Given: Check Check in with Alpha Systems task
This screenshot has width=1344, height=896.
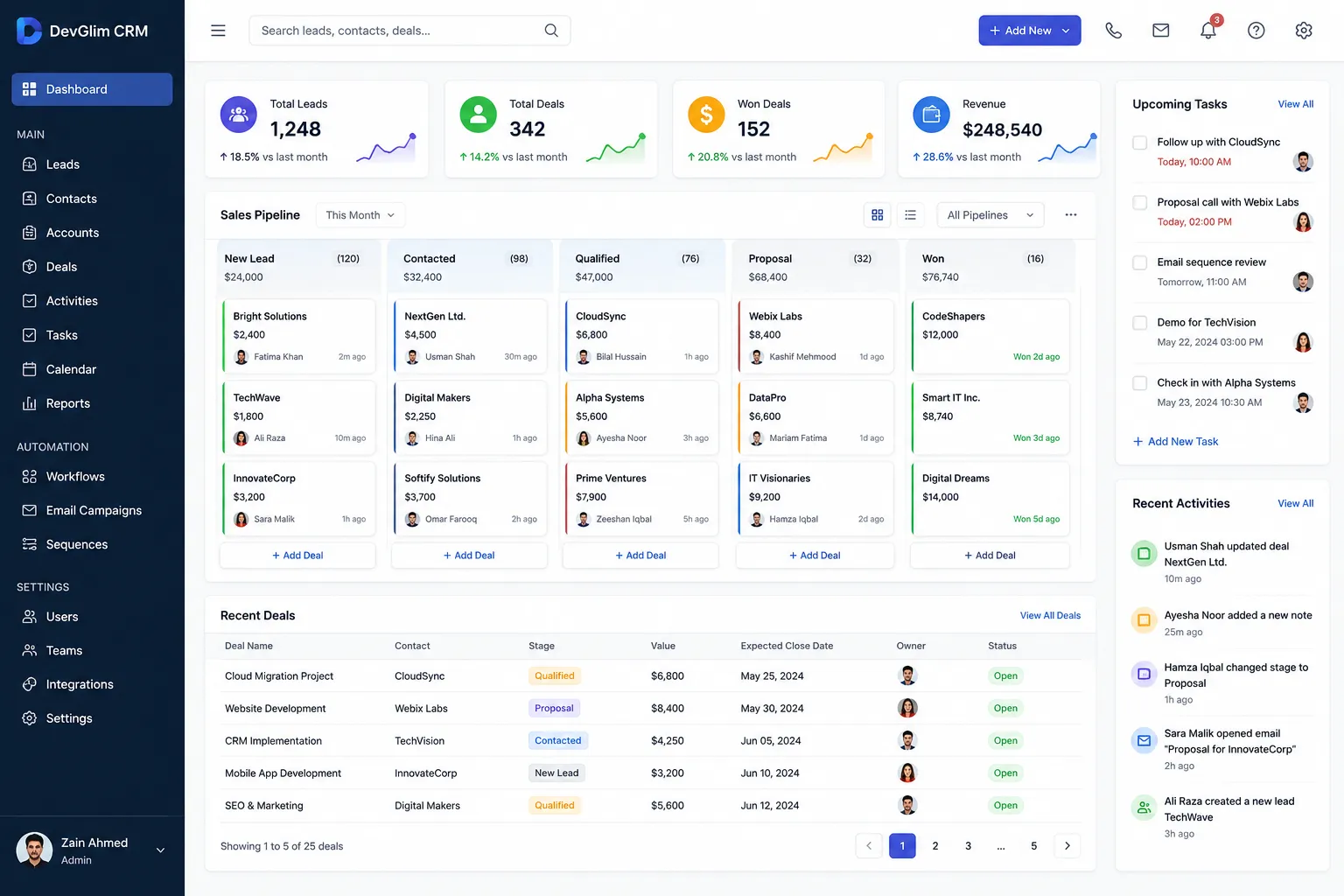Looking at the screenshot, I should click(x=1140, y=383).
